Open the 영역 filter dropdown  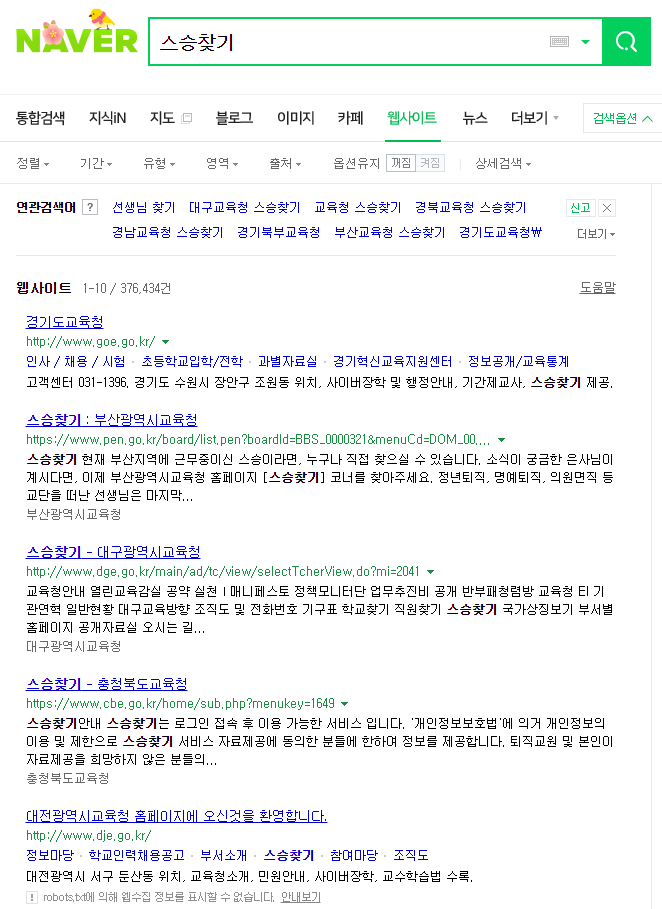[222, 163]
